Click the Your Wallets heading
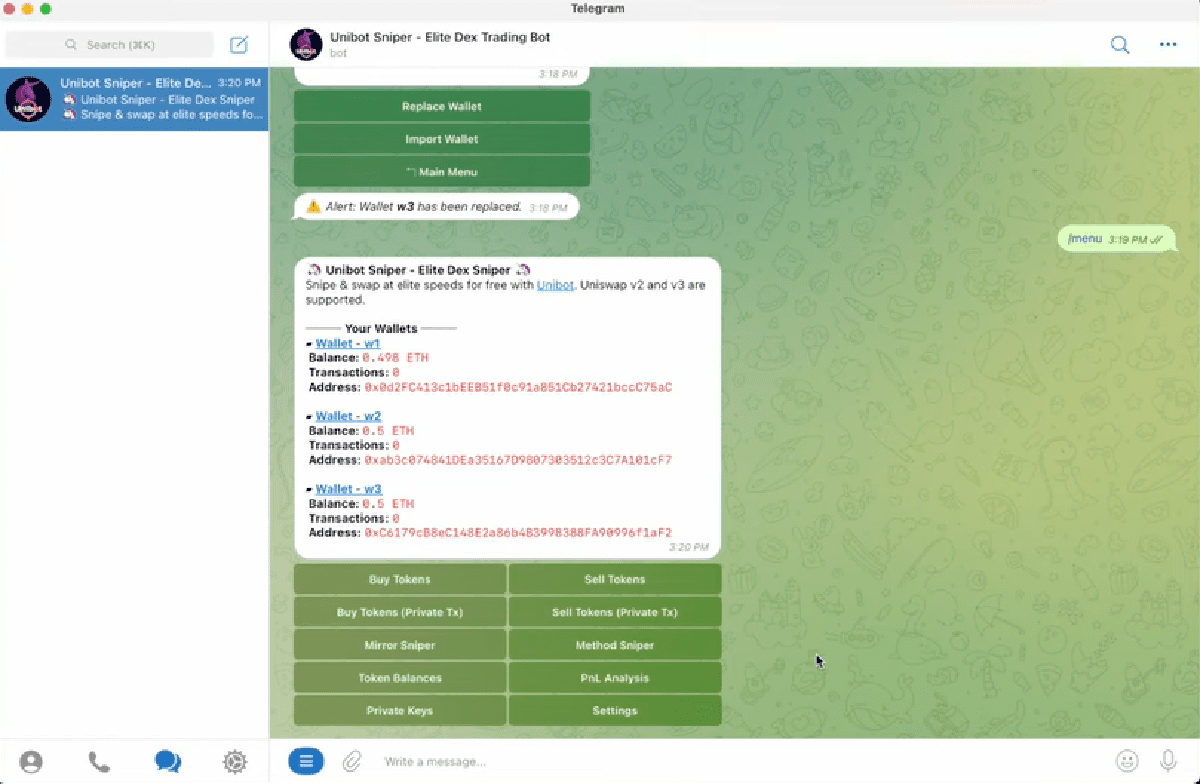The width and height of the screenshot is (1200, 784). tap(381, 328)
